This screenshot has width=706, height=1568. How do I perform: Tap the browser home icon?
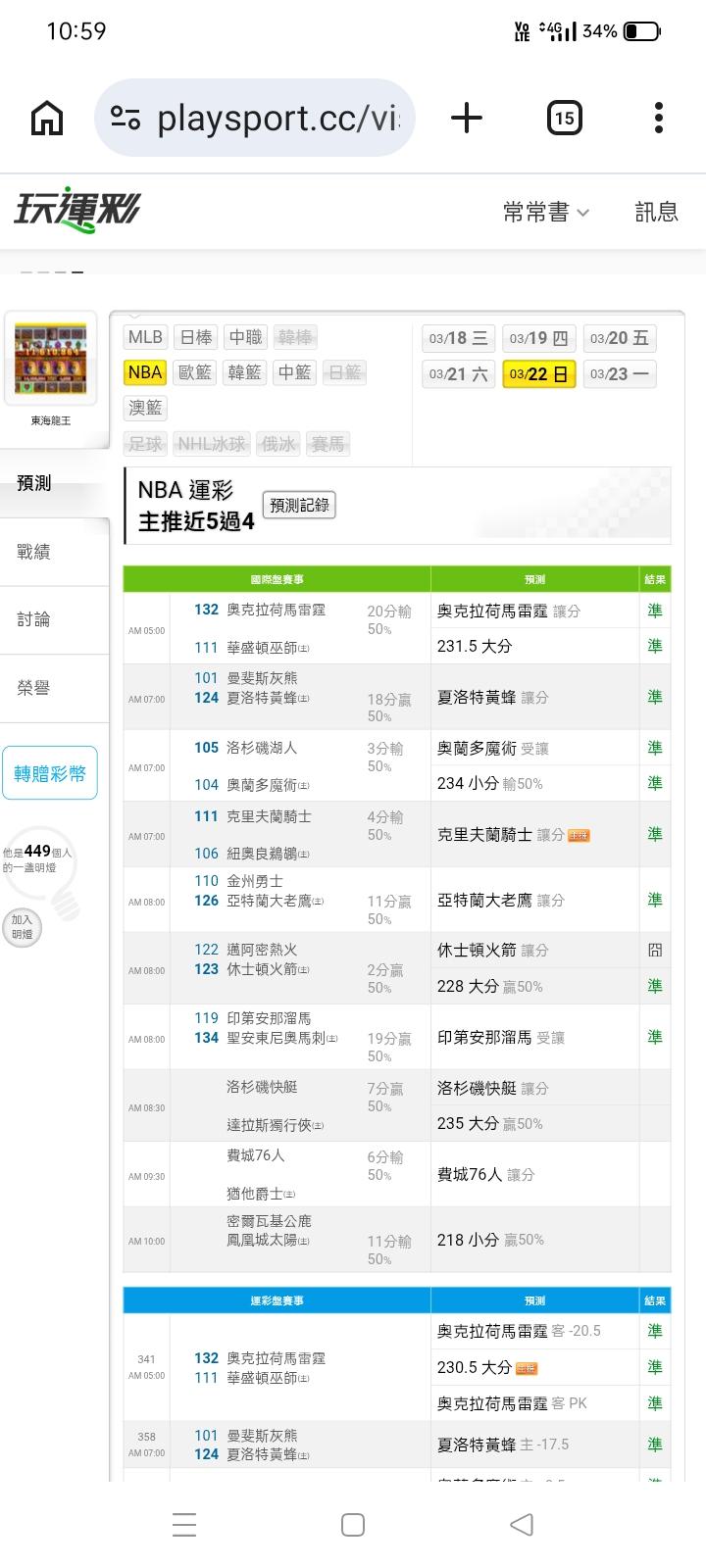(x=47, y=119)
